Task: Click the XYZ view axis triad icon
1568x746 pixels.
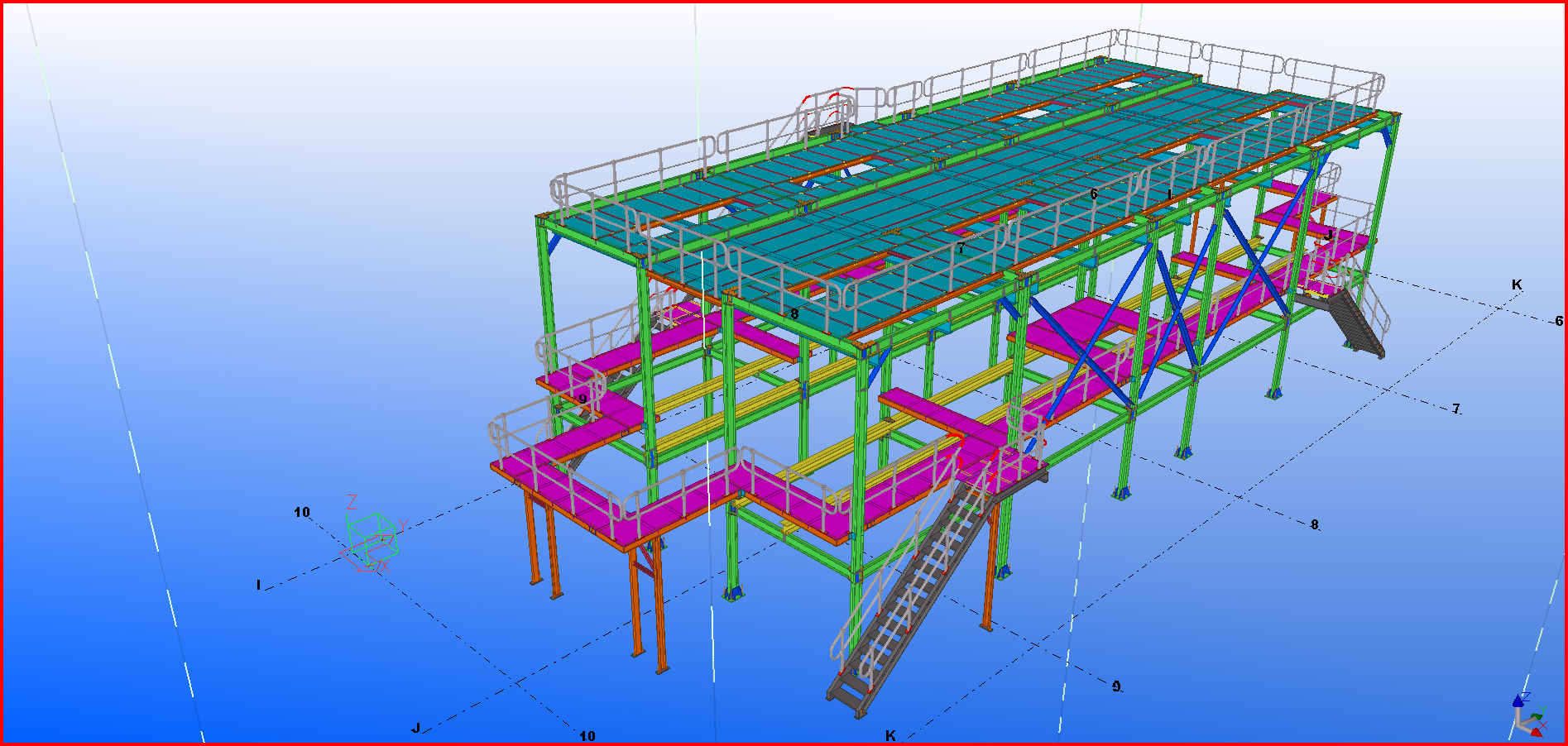Action: coord(1529,718)
